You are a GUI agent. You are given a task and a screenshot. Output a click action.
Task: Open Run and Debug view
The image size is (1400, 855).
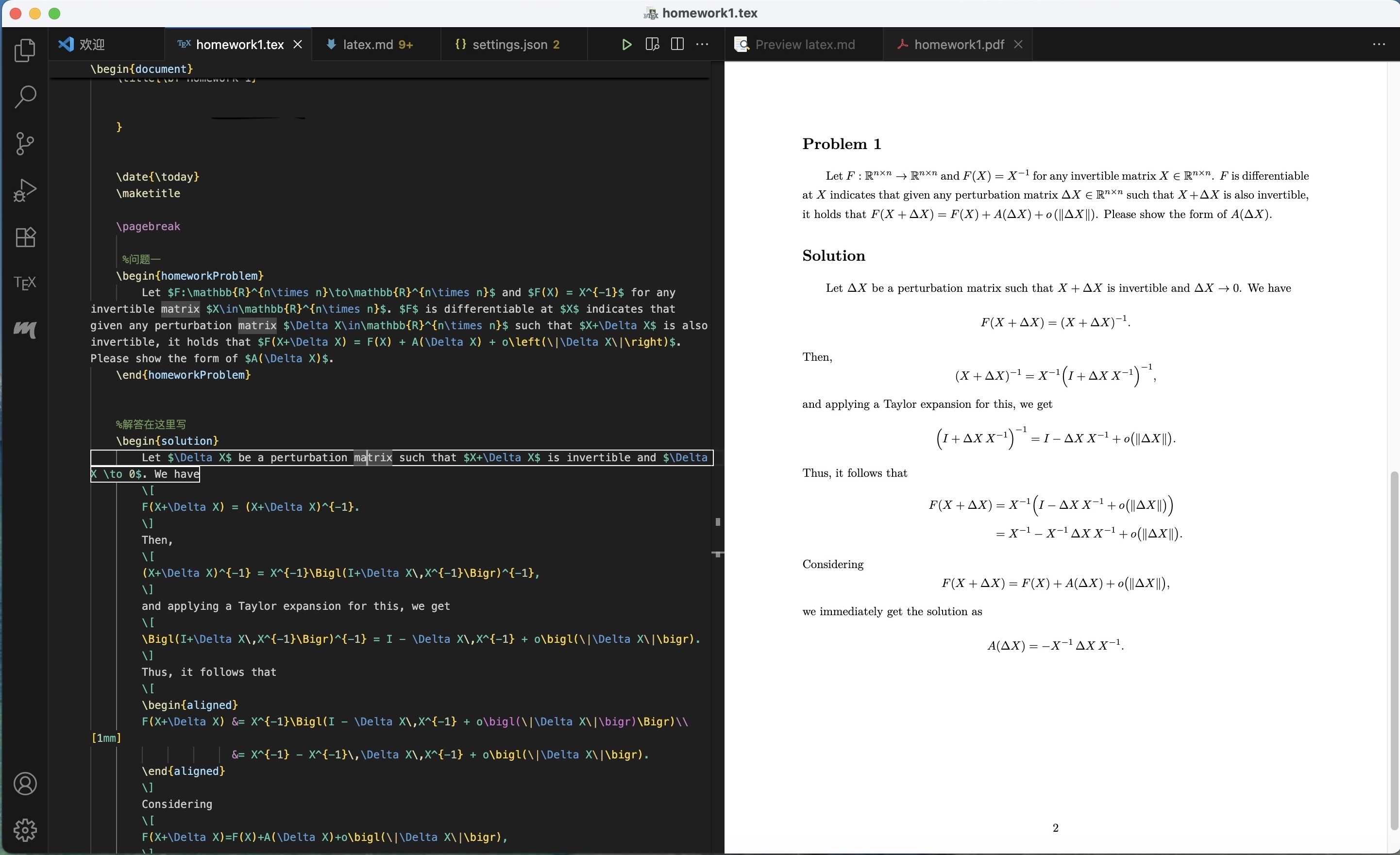pyautogui.click(x=24, y=190)
